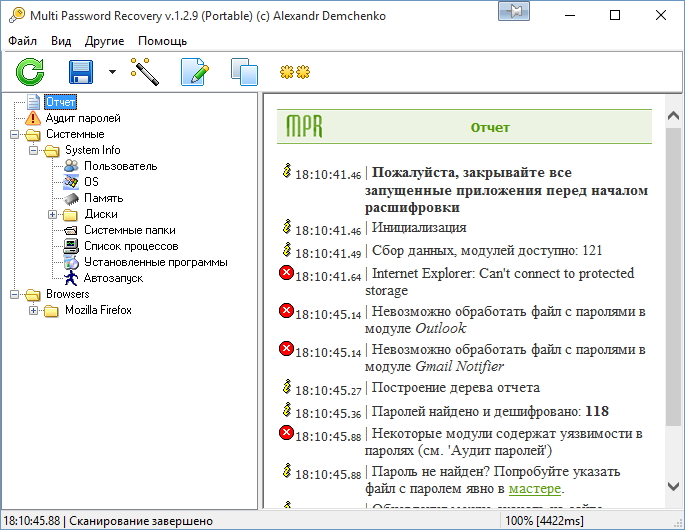Viewport: 685px width, 530px height.
Task: Click the warning icon beside Аудит паролей
Action: 33,118
